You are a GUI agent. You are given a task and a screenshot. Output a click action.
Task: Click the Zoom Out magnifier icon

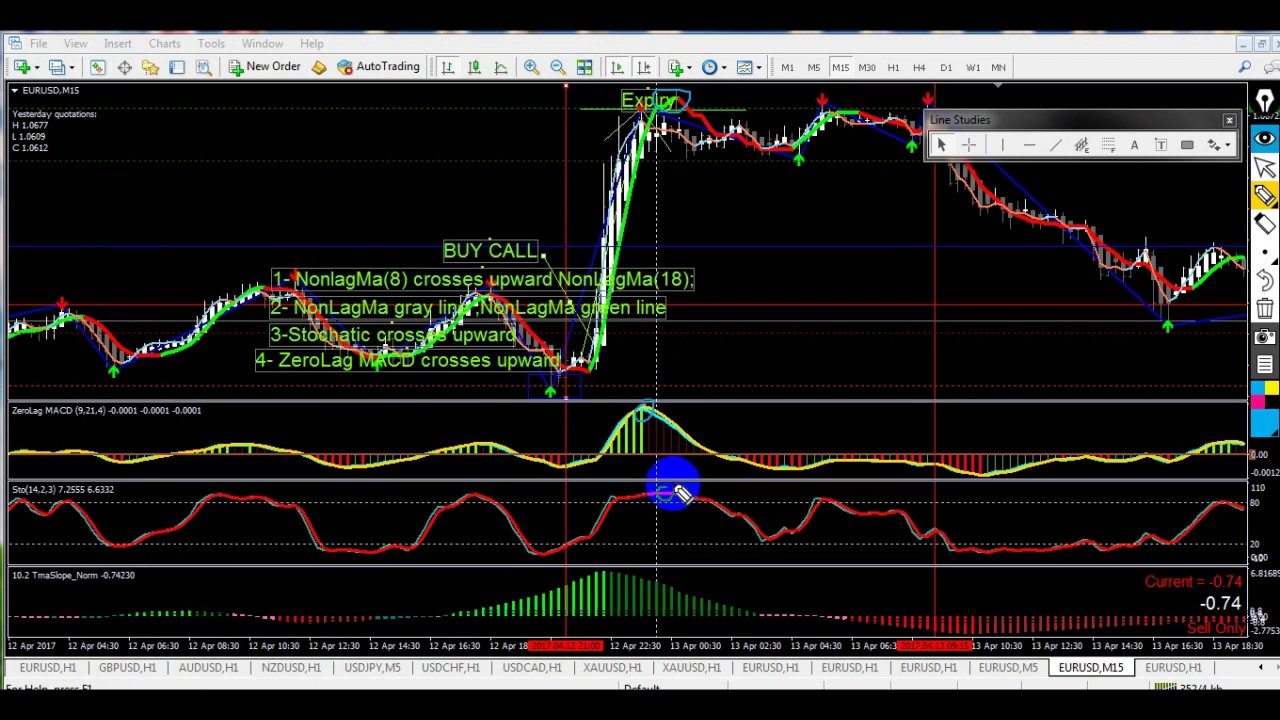click(558, 67)
